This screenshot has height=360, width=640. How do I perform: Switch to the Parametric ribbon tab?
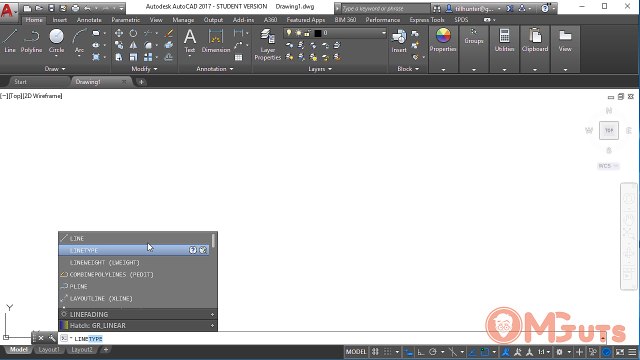point(125,20)
